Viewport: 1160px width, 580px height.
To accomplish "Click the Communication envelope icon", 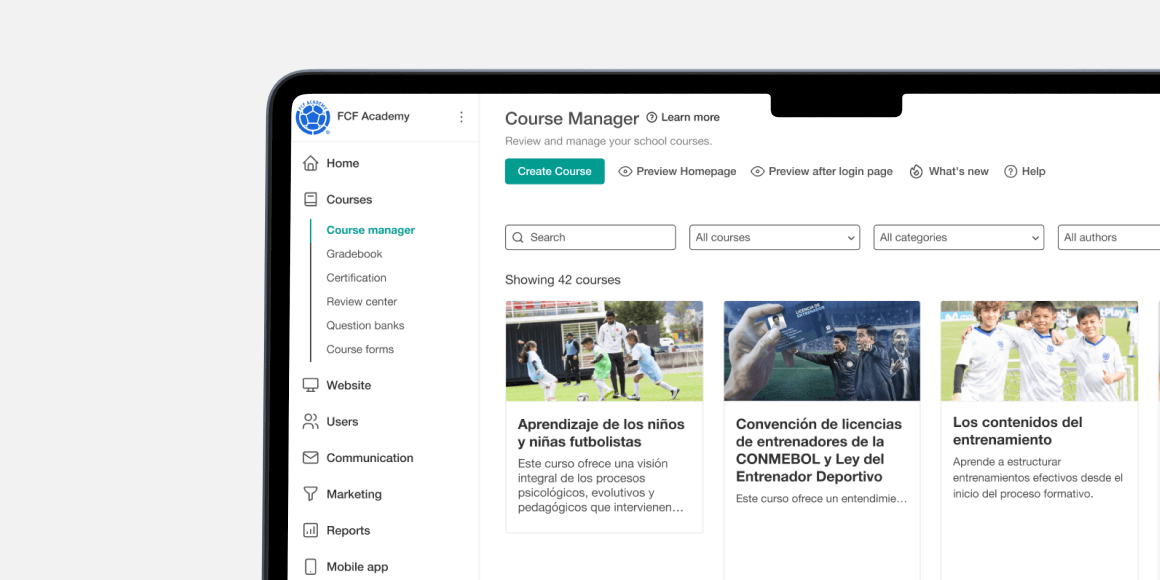I will coord(311,458).
